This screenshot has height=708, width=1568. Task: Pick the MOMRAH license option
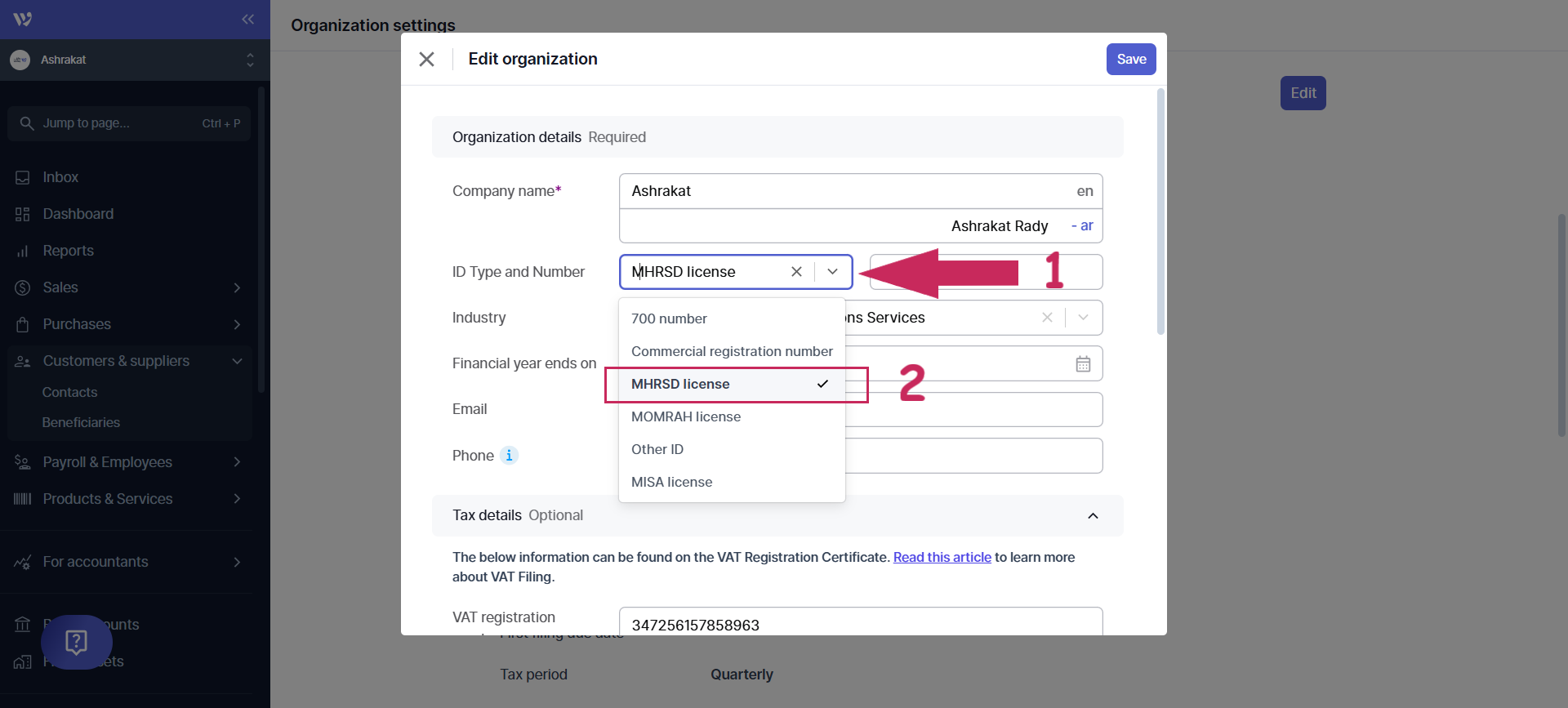click(x=686, y=416)
